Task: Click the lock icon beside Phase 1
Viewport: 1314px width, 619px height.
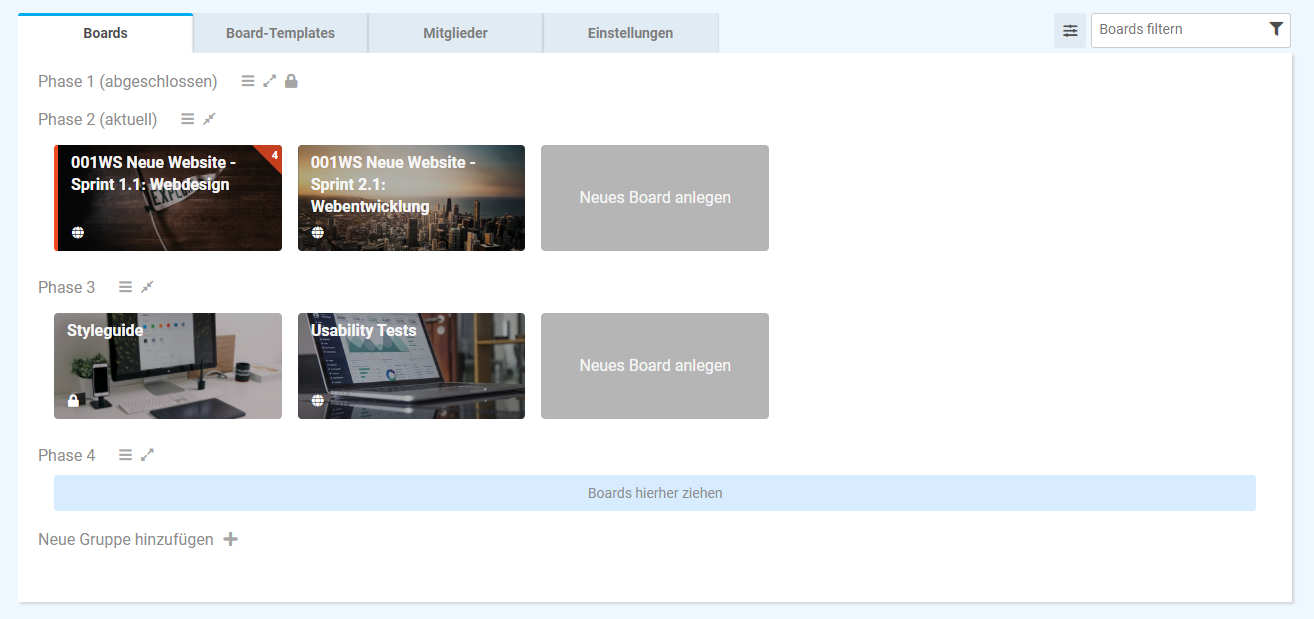Action: point(291,81)
